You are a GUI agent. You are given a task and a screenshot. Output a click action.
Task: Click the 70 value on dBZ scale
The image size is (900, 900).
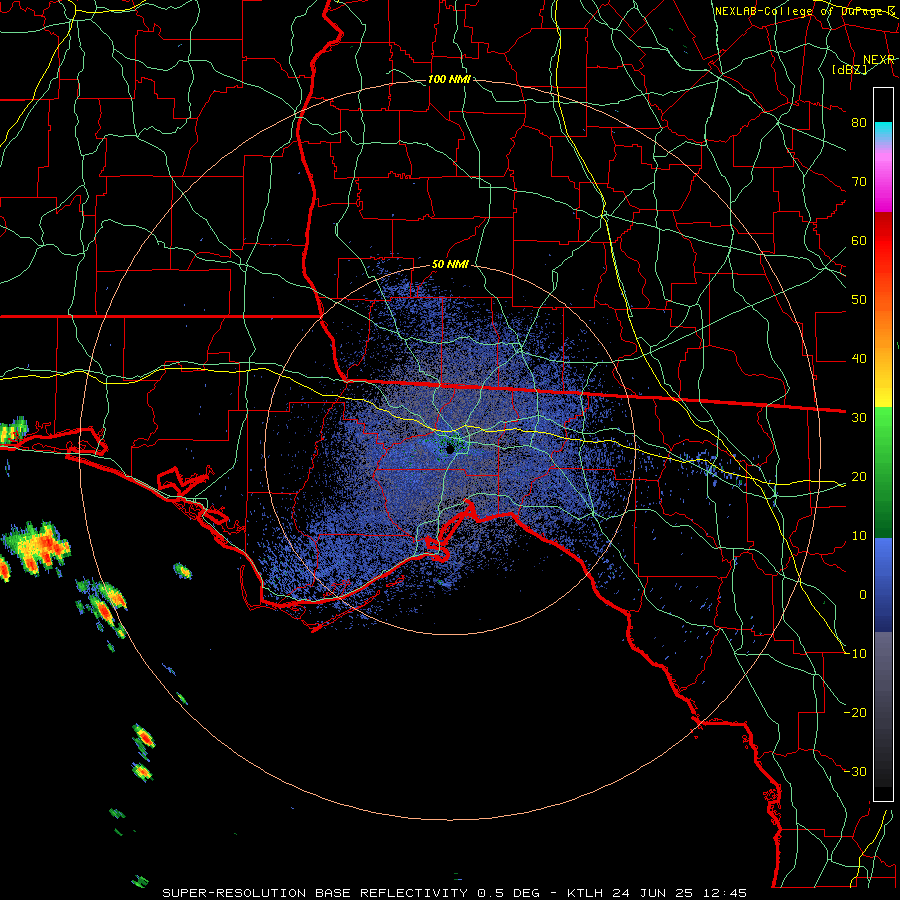[x=859, y=181]
